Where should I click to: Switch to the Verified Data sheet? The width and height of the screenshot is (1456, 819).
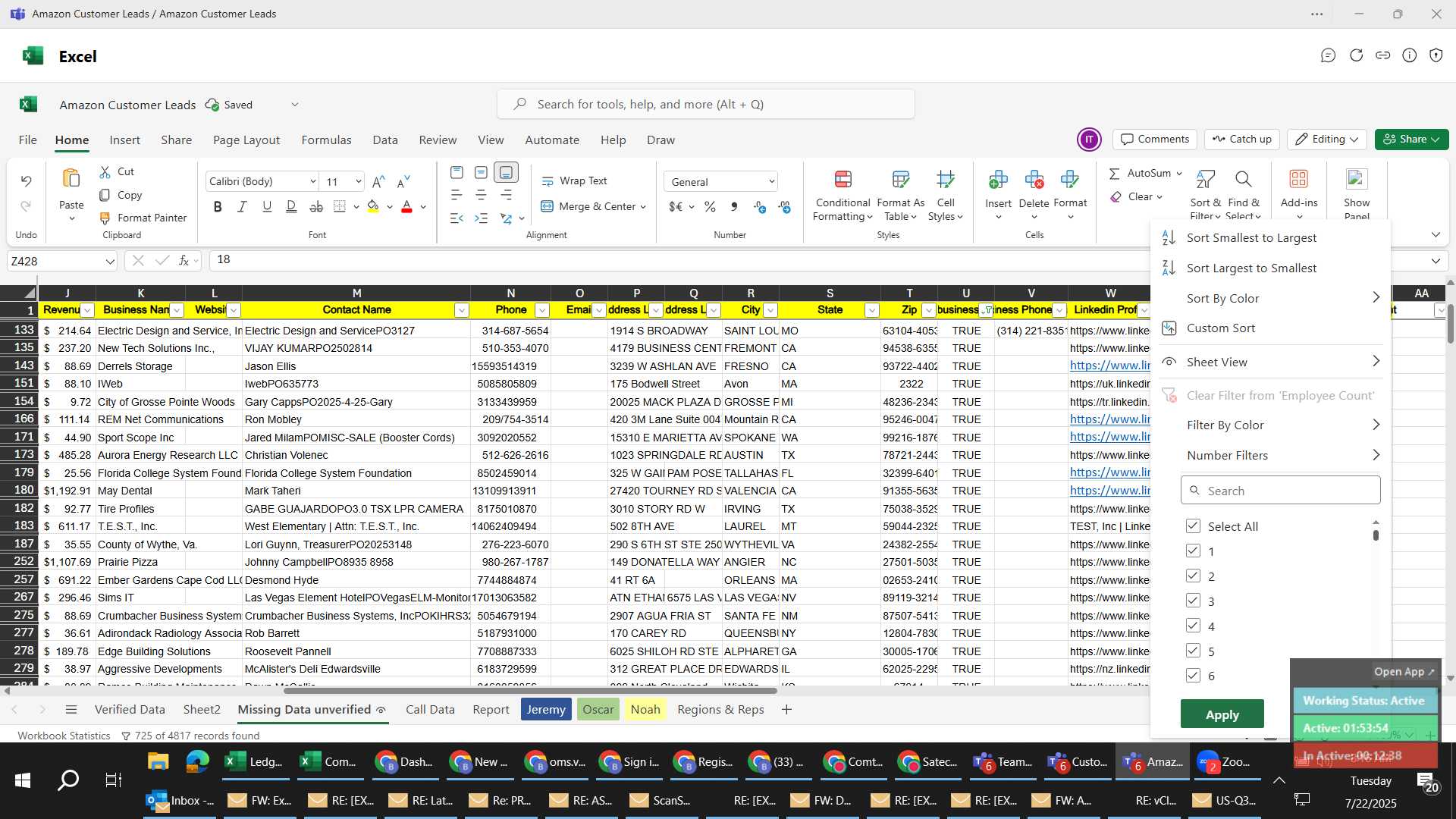pyautogui.click(x=130, y=710)
